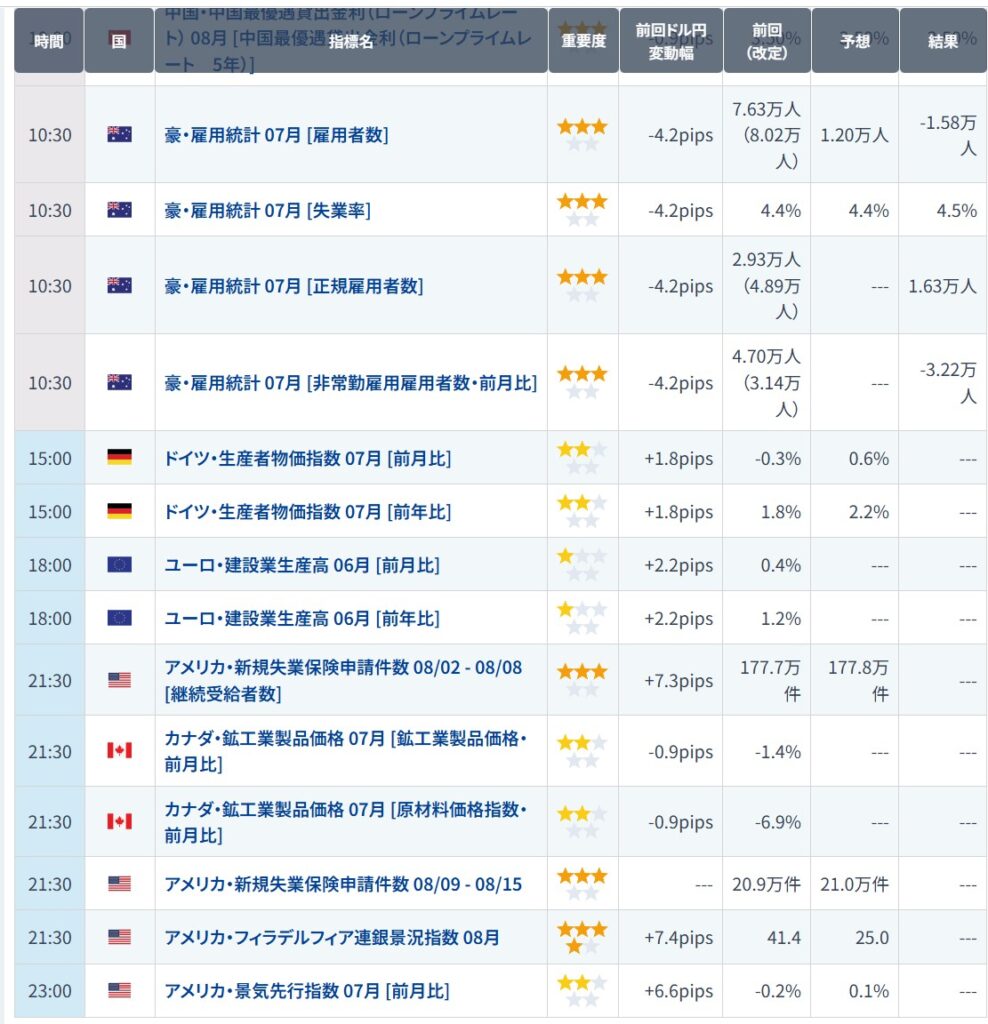Click forecast value 21.0万件
988x1024 pixels.
click(x=854, y=884)
